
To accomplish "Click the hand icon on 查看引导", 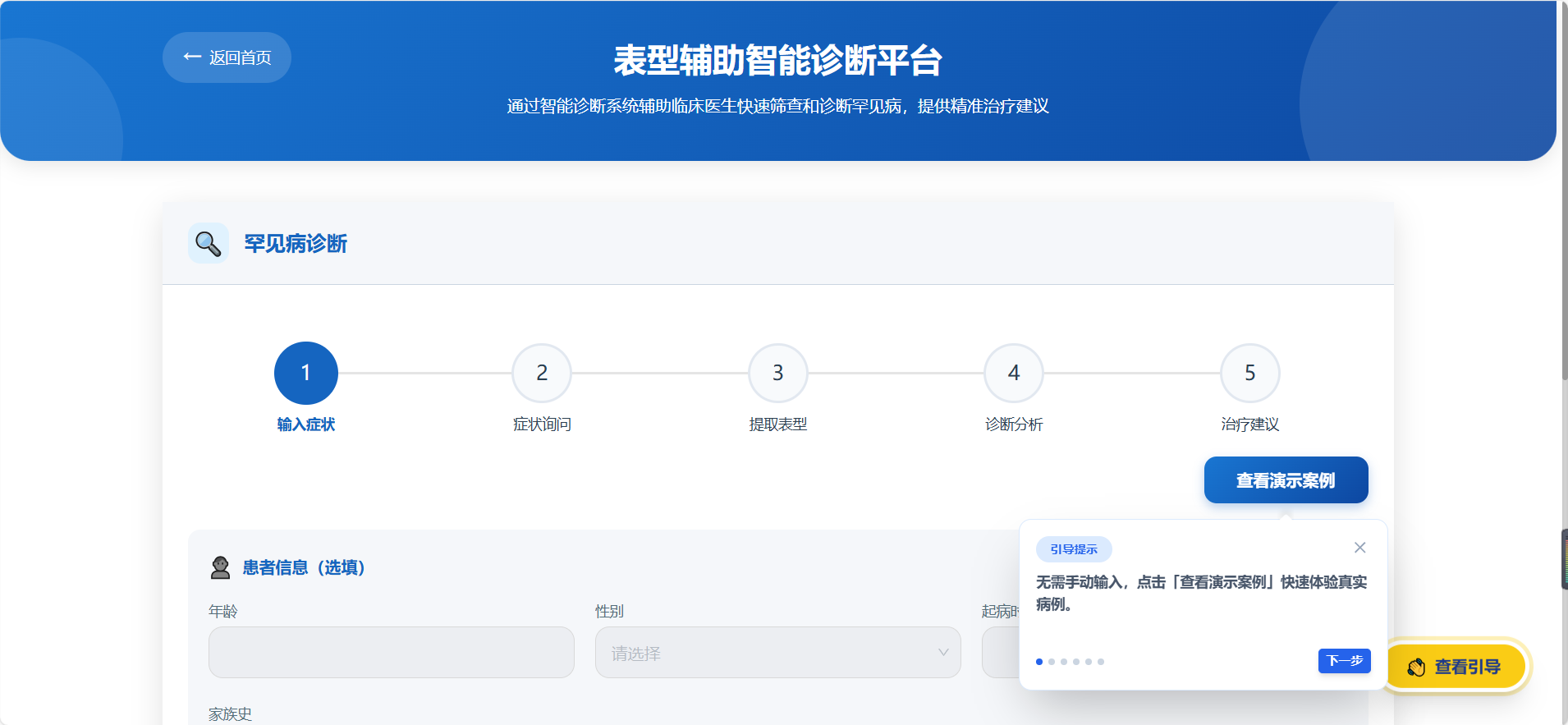I will 1416,667.
